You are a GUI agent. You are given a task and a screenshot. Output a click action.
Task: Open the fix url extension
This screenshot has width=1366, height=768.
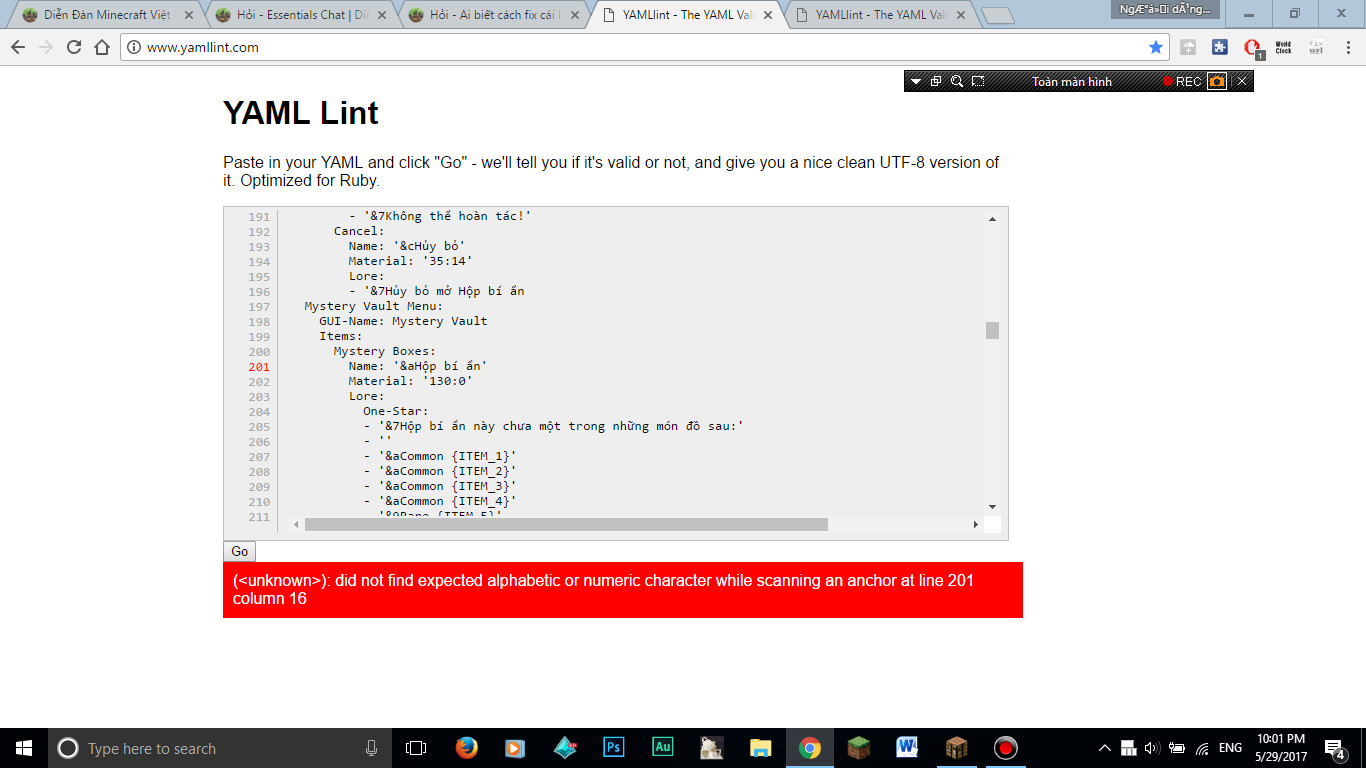coord(1315,47)
